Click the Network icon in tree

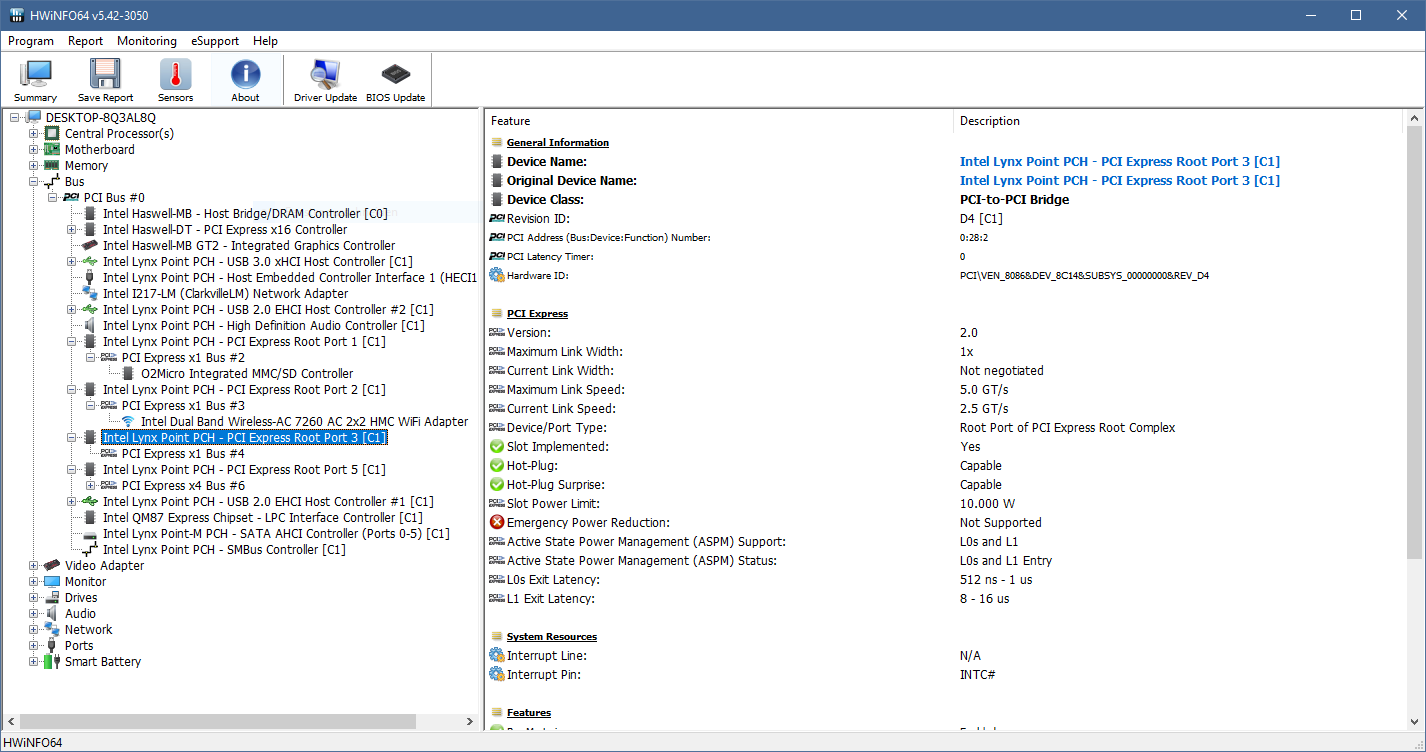tap(53, 630)
